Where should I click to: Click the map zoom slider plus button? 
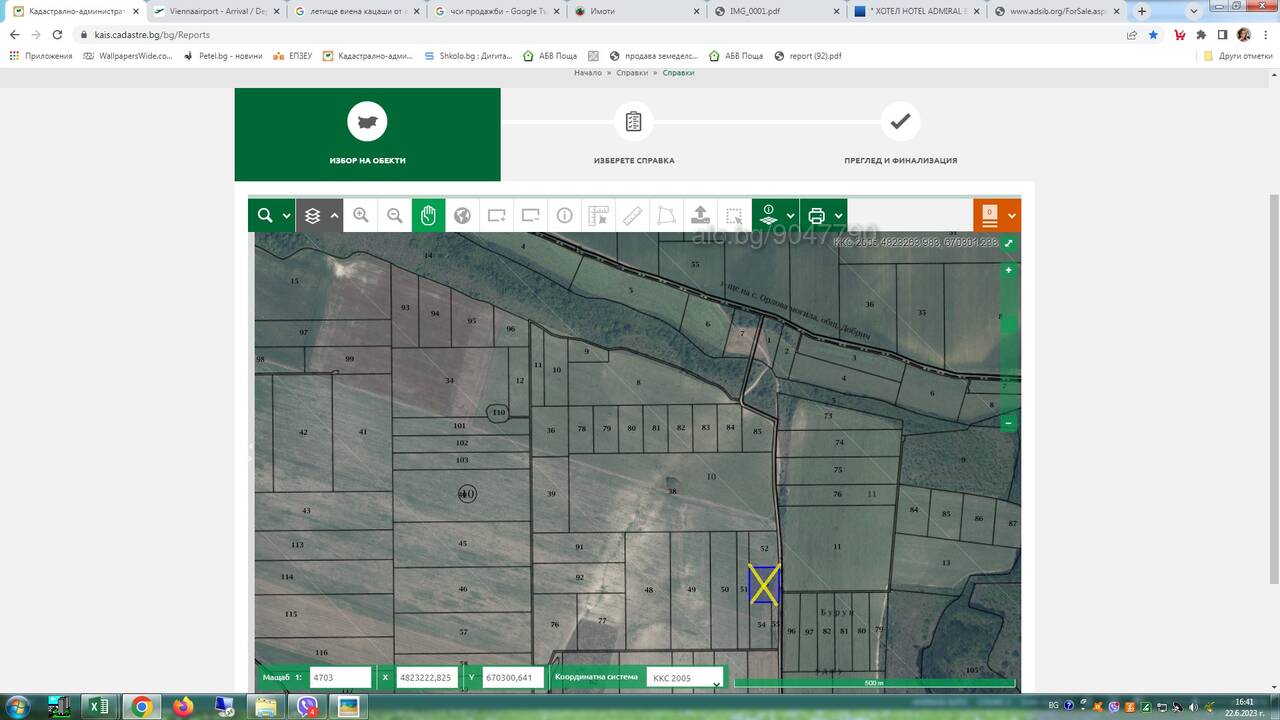pyautogui.click(x=1009, y=270)
